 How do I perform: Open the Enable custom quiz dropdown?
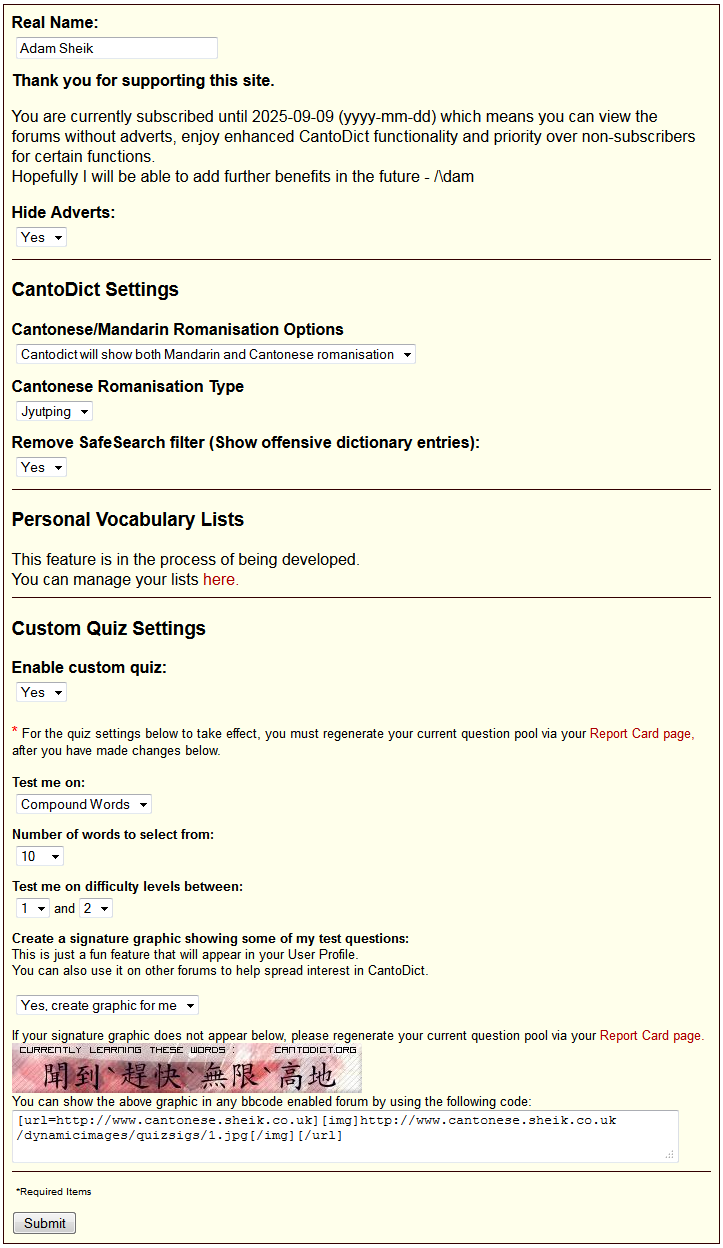click(41, 692)
